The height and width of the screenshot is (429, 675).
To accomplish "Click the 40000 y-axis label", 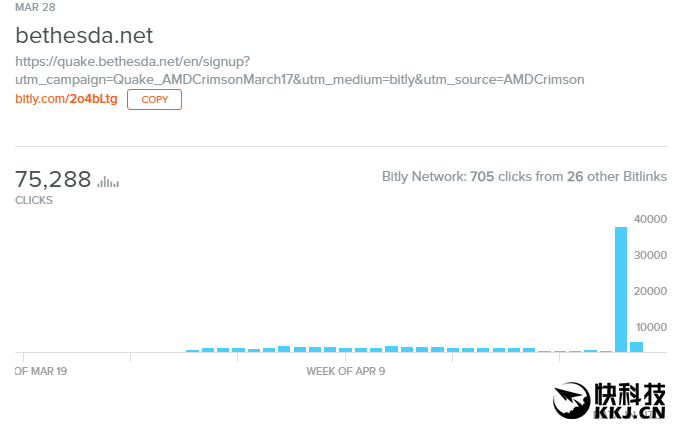I will (651, 219).
